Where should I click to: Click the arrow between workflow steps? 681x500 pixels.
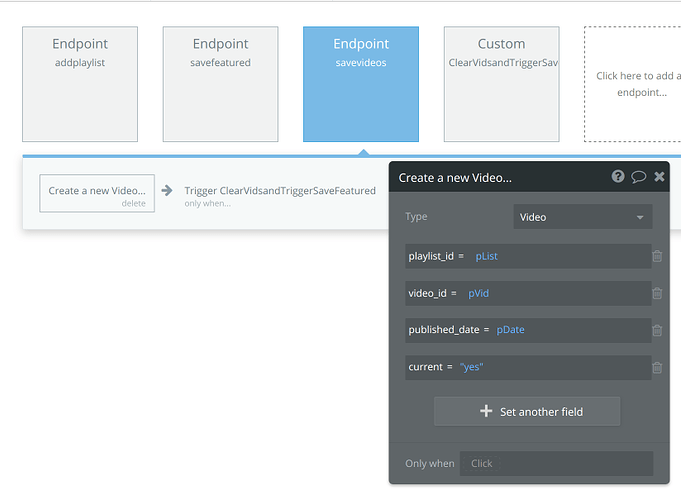click(x=167, y=190)
